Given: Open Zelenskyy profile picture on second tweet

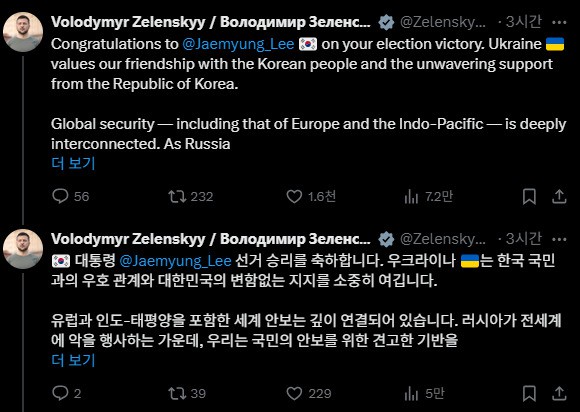Looking at the screenshot, I should point(23,249).
